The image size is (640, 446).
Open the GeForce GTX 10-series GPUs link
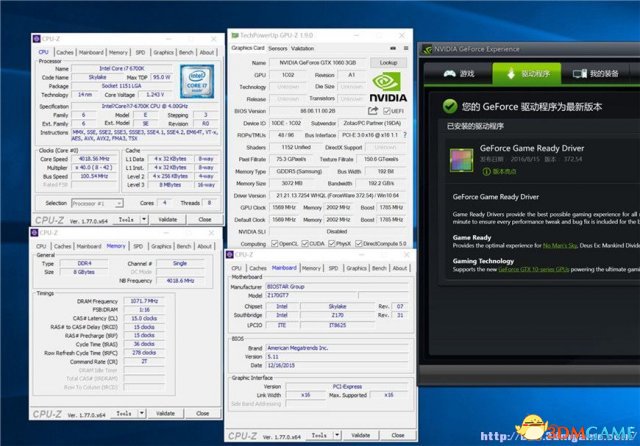coord(533,269)
